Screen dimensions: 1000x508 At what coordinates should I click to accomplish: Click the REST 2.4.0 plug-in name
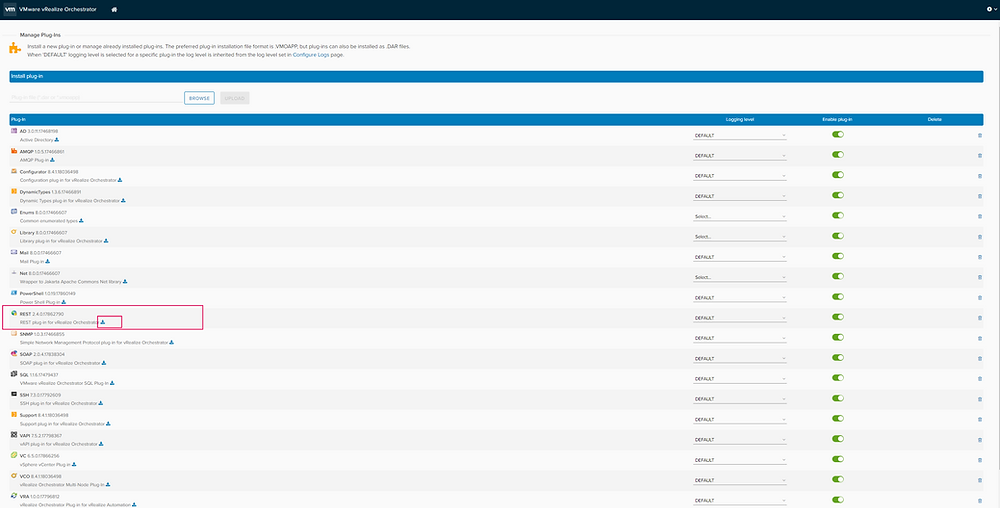click(41, 314)
